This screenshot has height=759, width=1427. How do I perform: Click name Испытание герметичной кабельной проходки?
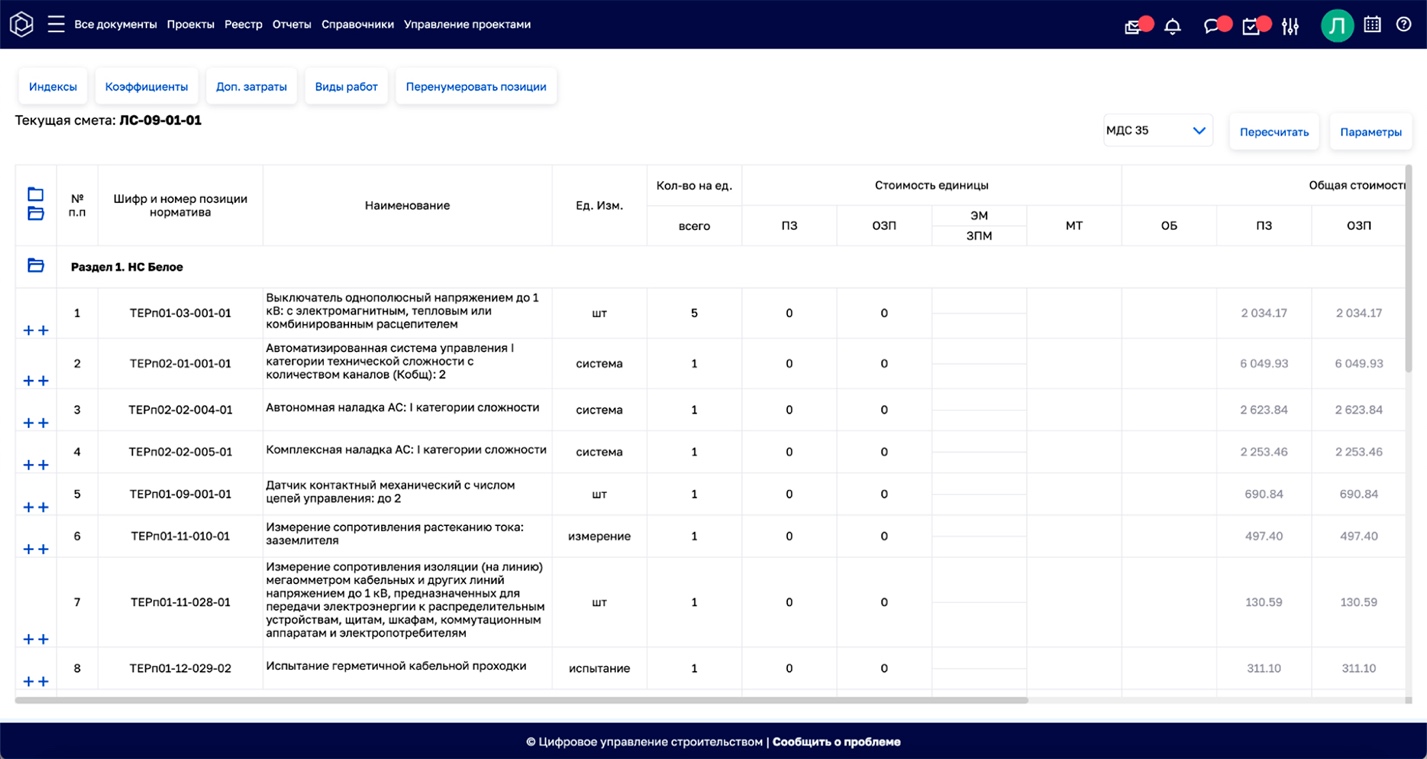coord(396,666)
